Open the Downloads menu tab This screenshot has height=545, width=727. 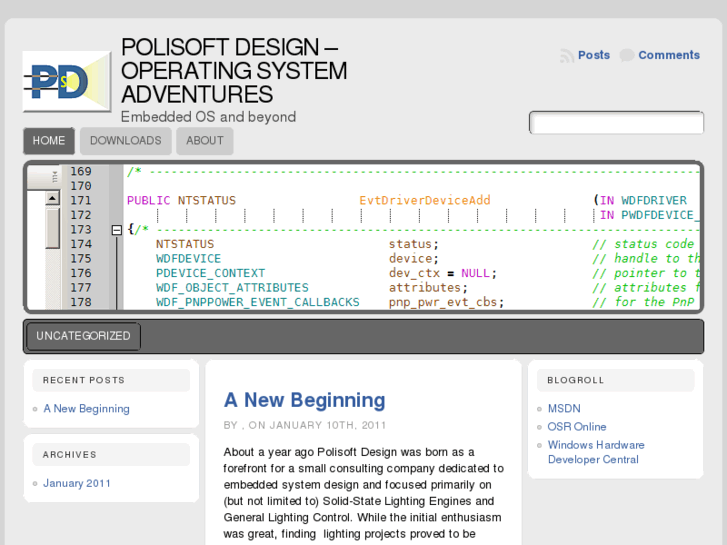pyautogui.click(x=125, y=141)
